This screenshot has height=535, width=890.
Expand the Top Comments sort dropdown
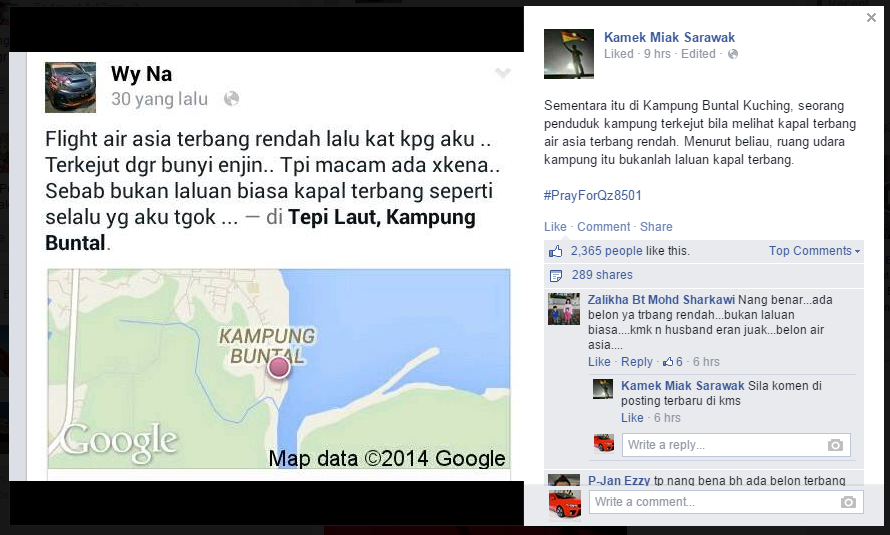pos(814,251)
